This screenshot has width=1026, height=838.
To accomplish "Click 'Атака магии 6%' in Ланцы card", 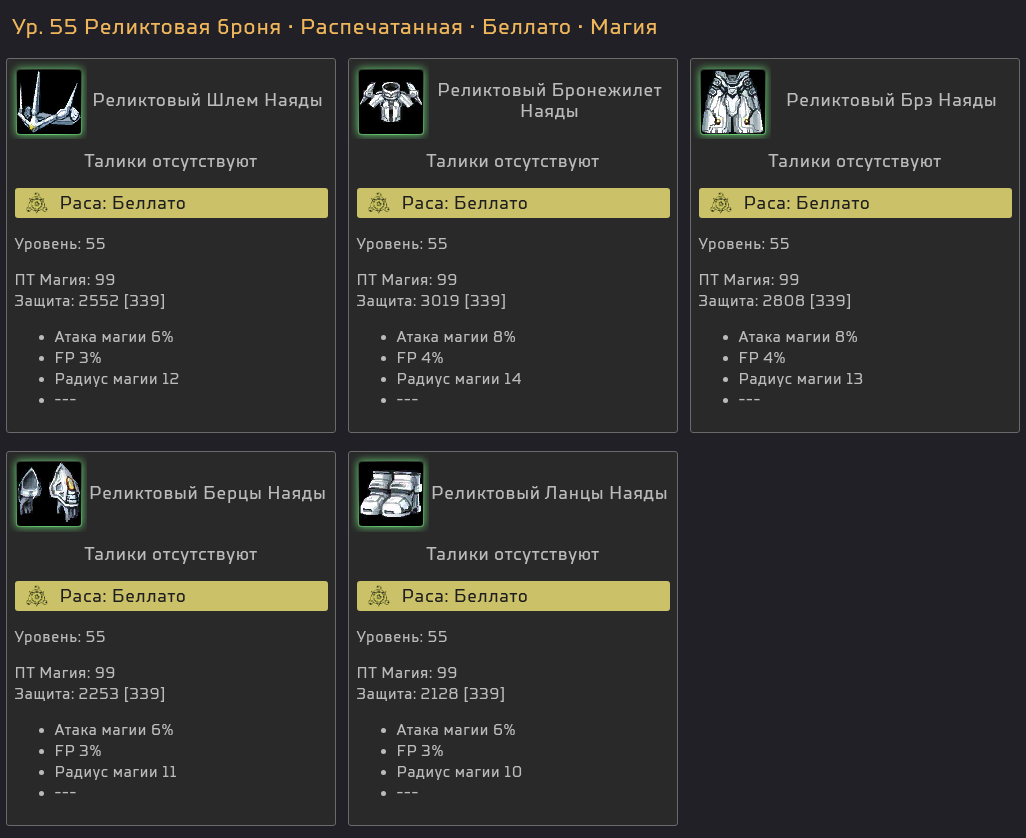I will pyautogui.click(x=456, y=730).
